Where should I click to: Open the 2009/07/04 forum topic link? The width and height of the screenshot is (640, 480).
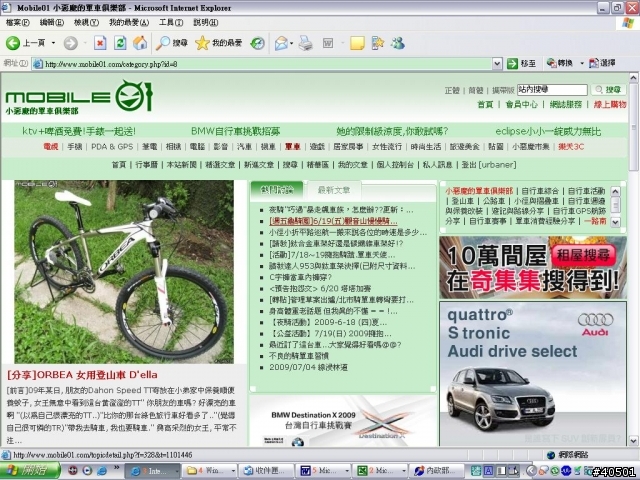point(308,367)
